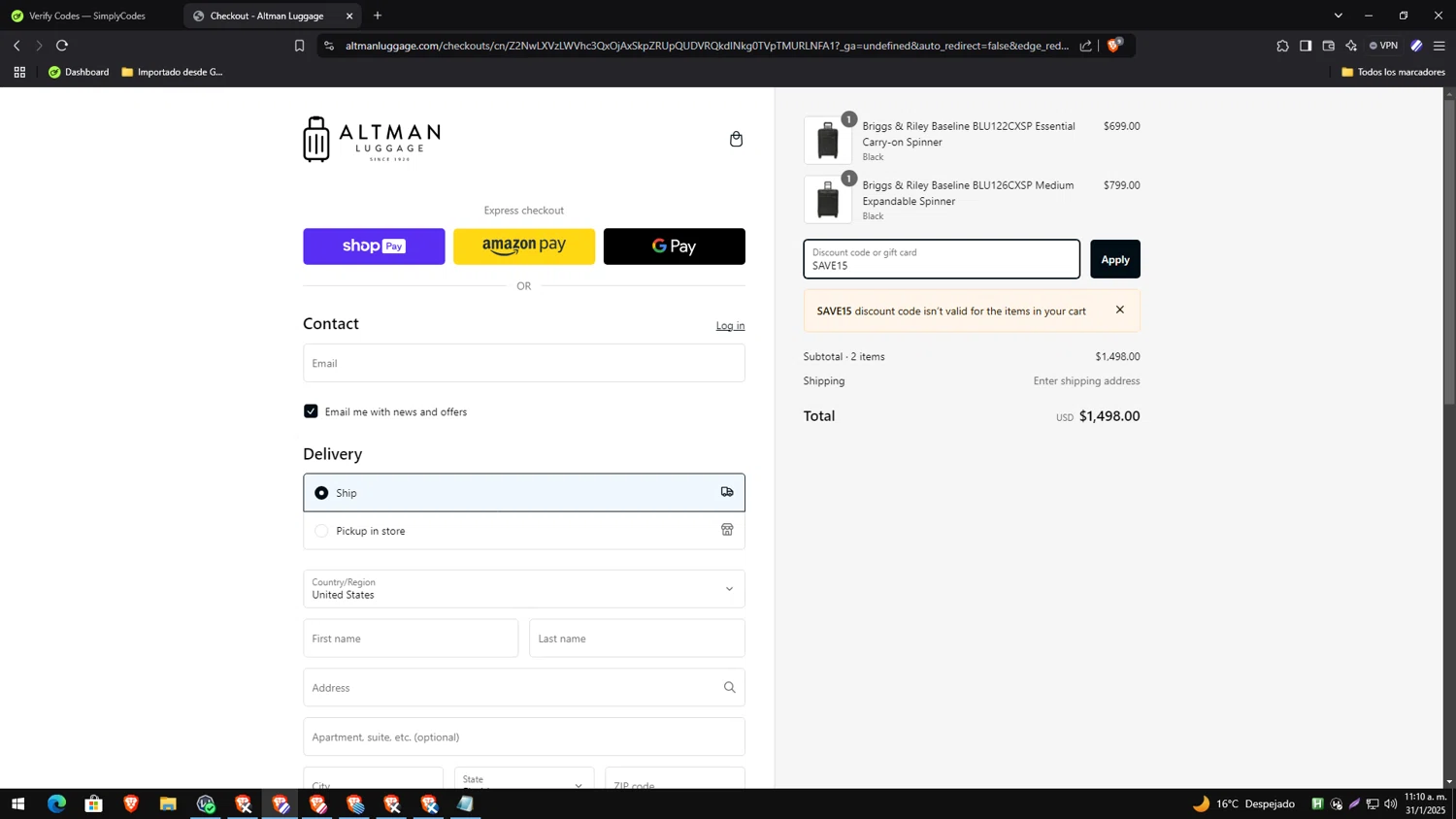Focus the Email input field
1456x819 pixels.
point(524,363)
